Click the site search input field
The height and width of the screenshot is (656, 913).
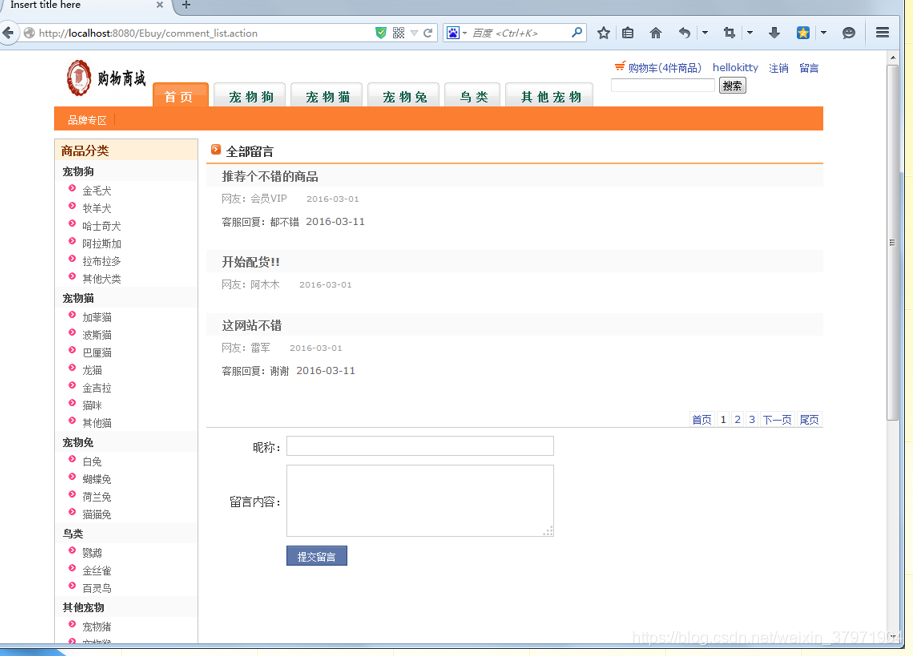(x=663, y=86)
